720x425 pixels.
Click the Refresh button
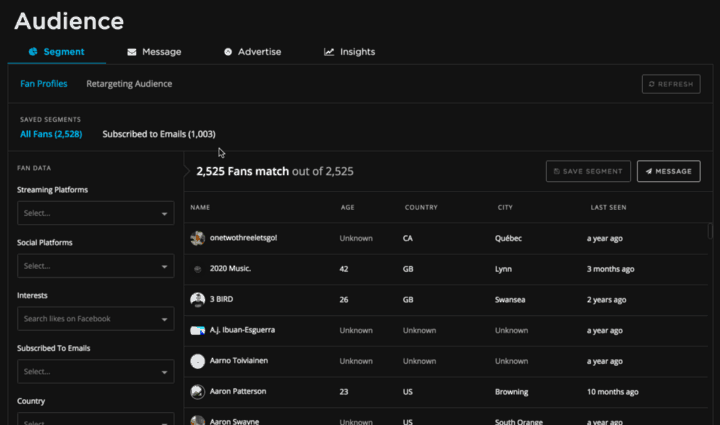tap(670, 84)
